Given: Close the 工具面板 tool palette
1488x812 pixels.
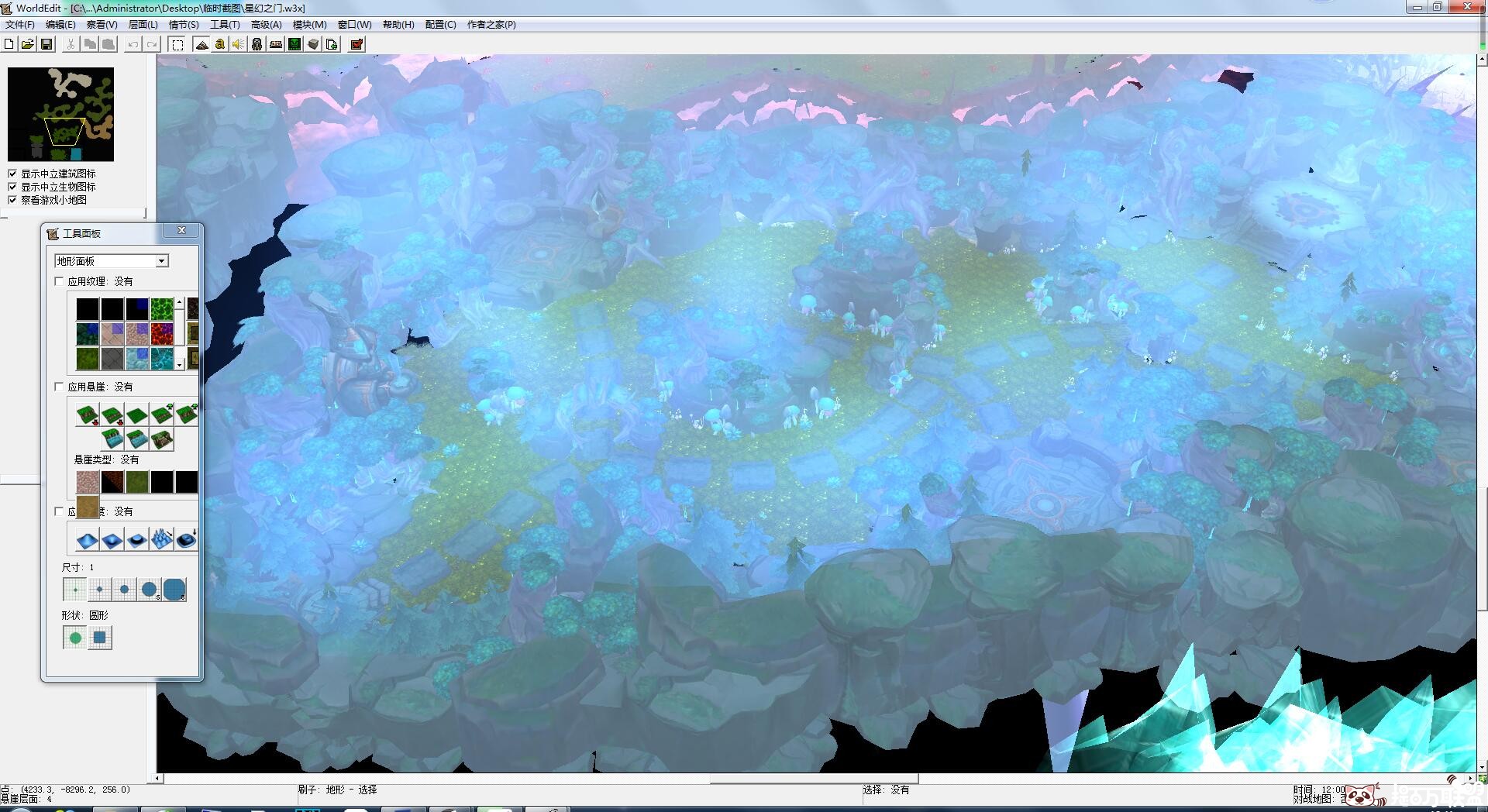Looking at the screenshot, I should pos(181,230).
